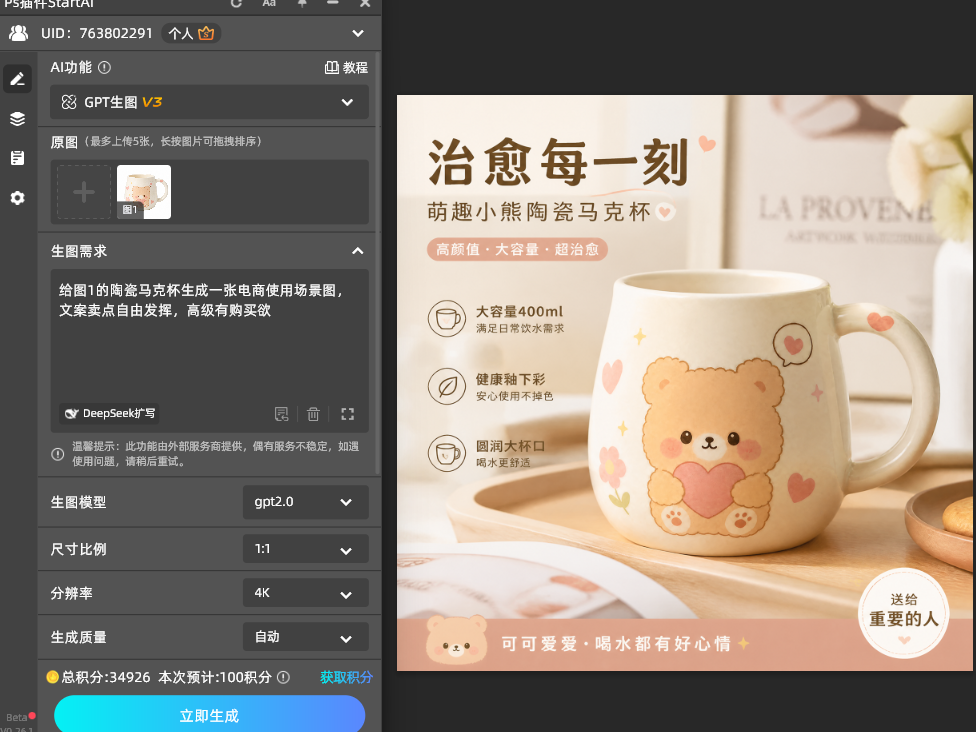Open the 生成质量 自动 dropdown
The image size is (976, 732).
click(x=306, y=637)
